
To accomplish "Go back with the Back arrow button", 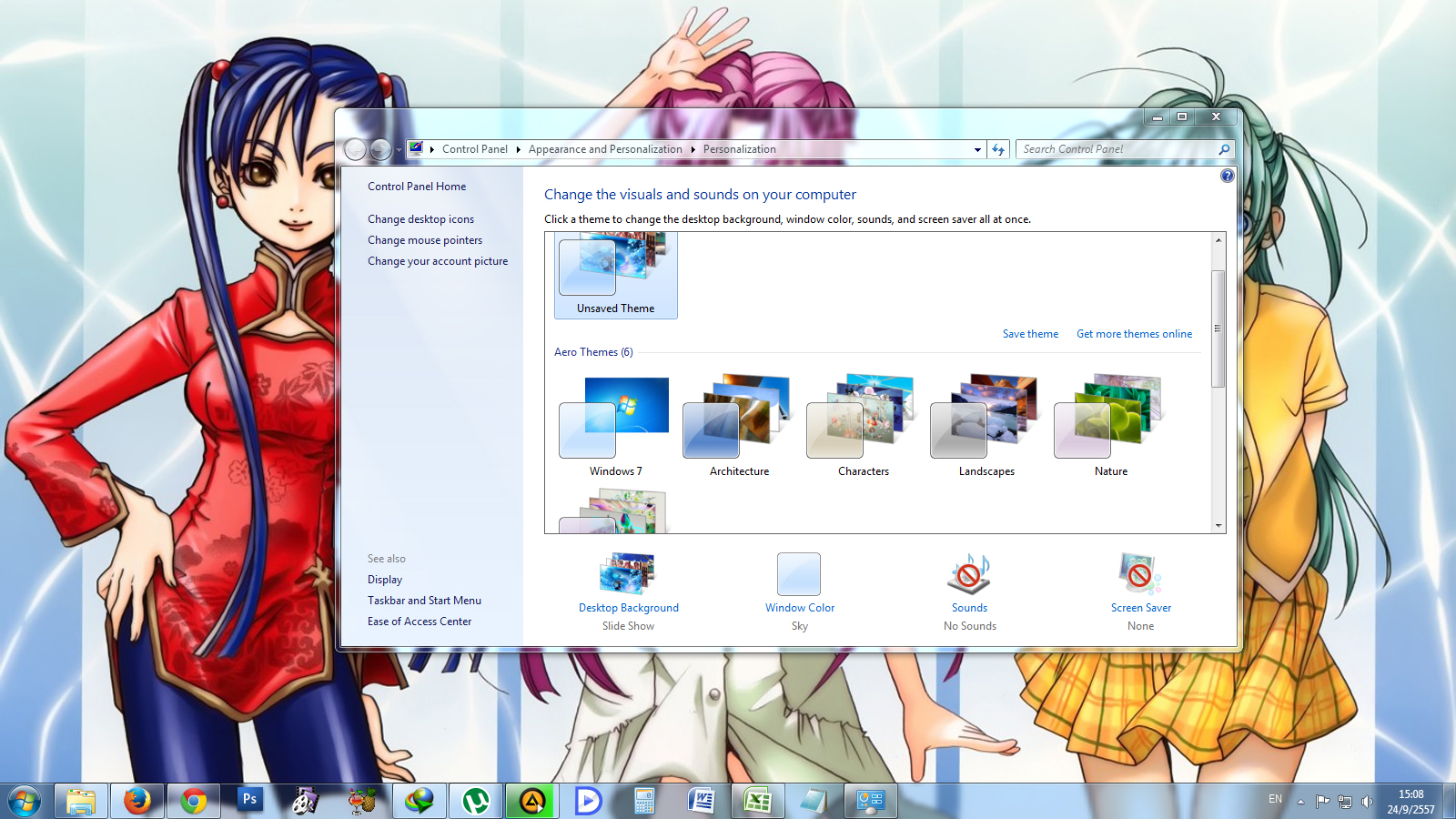I will [356, 149].
